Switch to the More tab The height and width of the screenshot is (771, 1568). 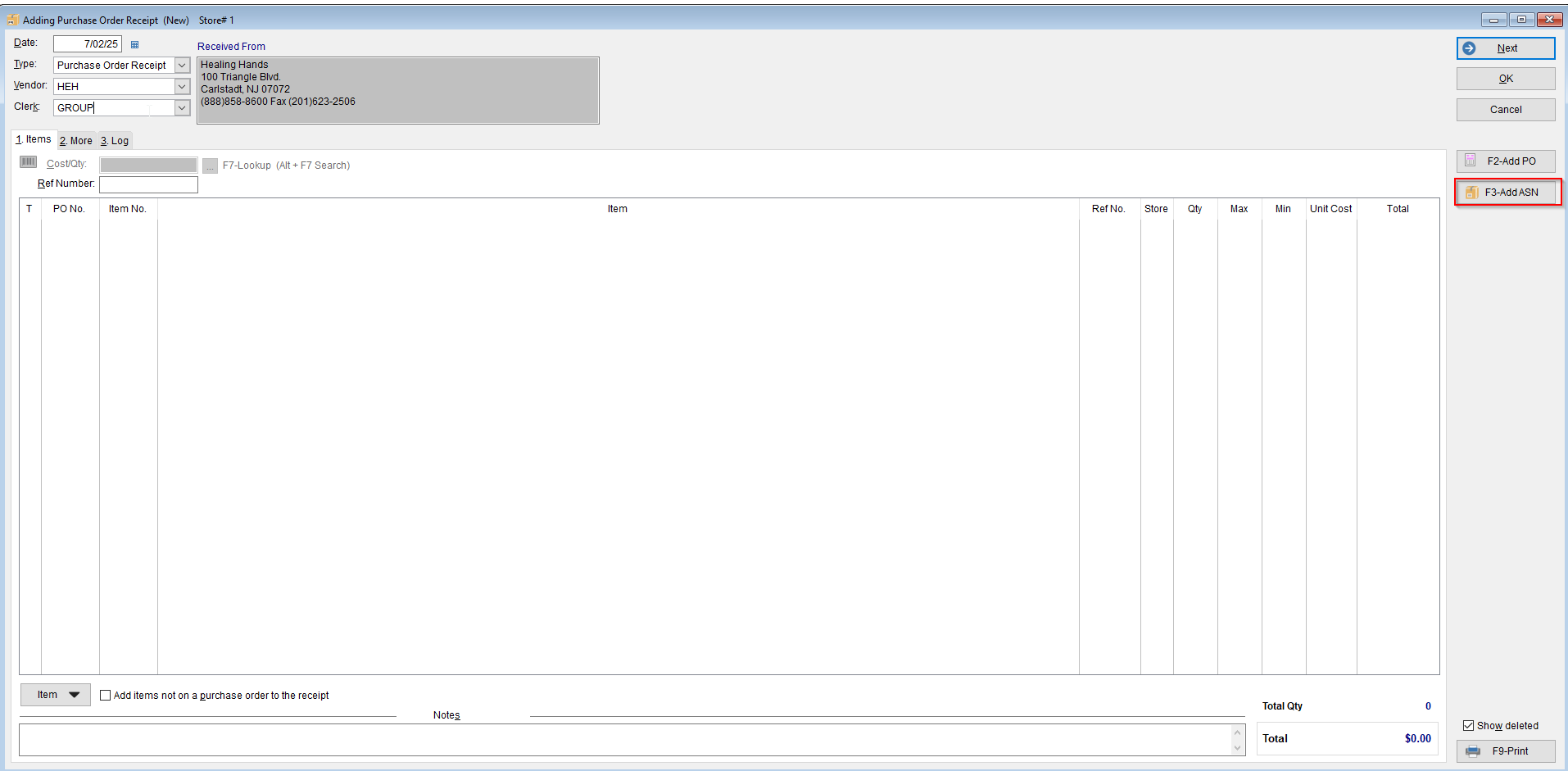coord(76,141)
